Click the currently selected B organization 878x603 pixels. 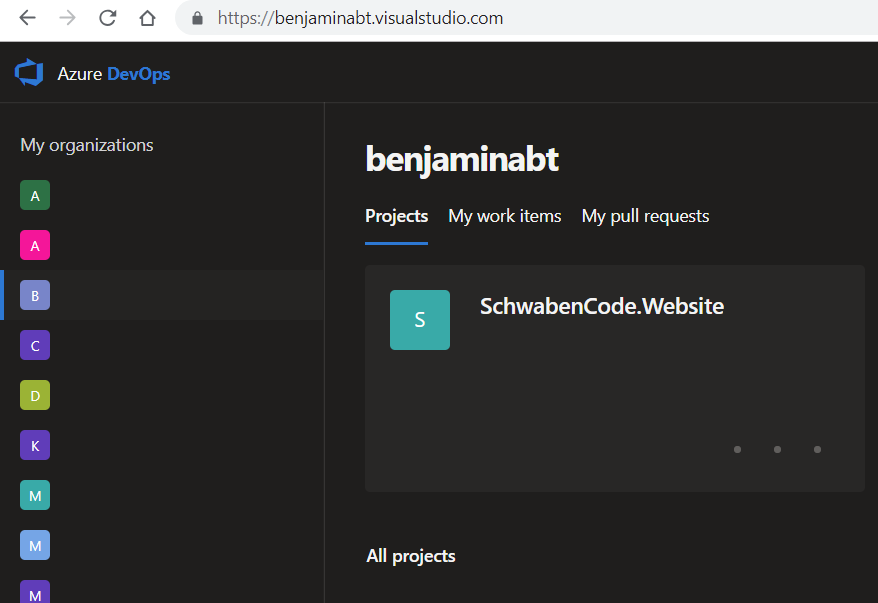tap(35, 295)
